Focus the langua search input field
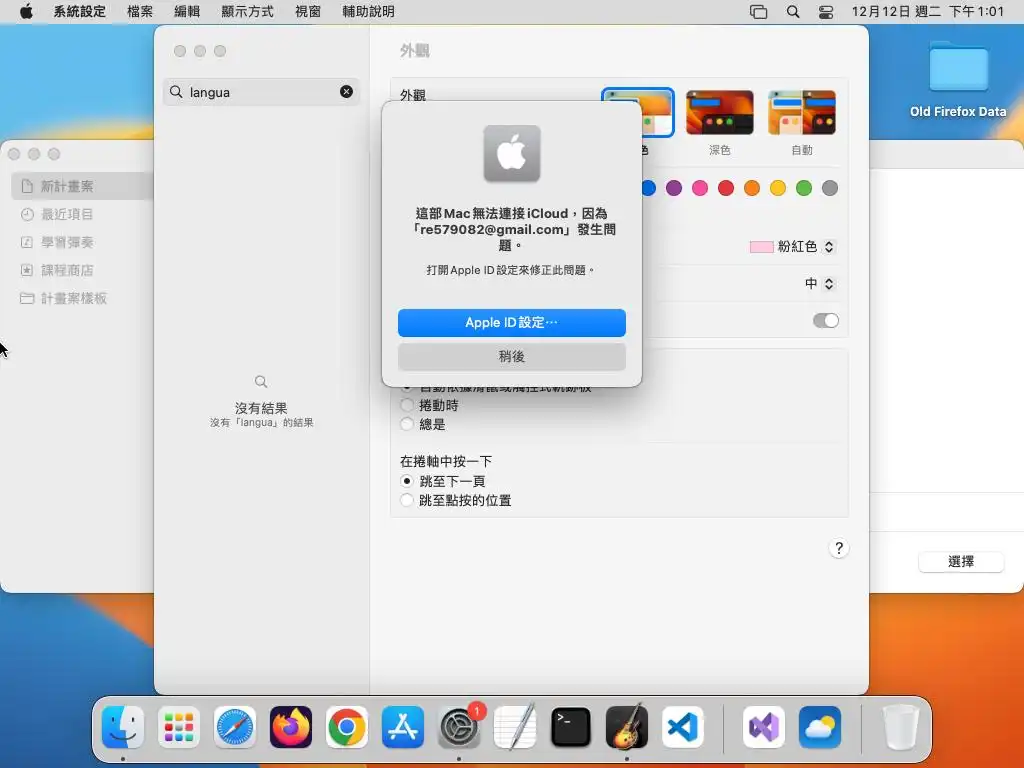The image size is (1024, 768). [x=261, y=92]
